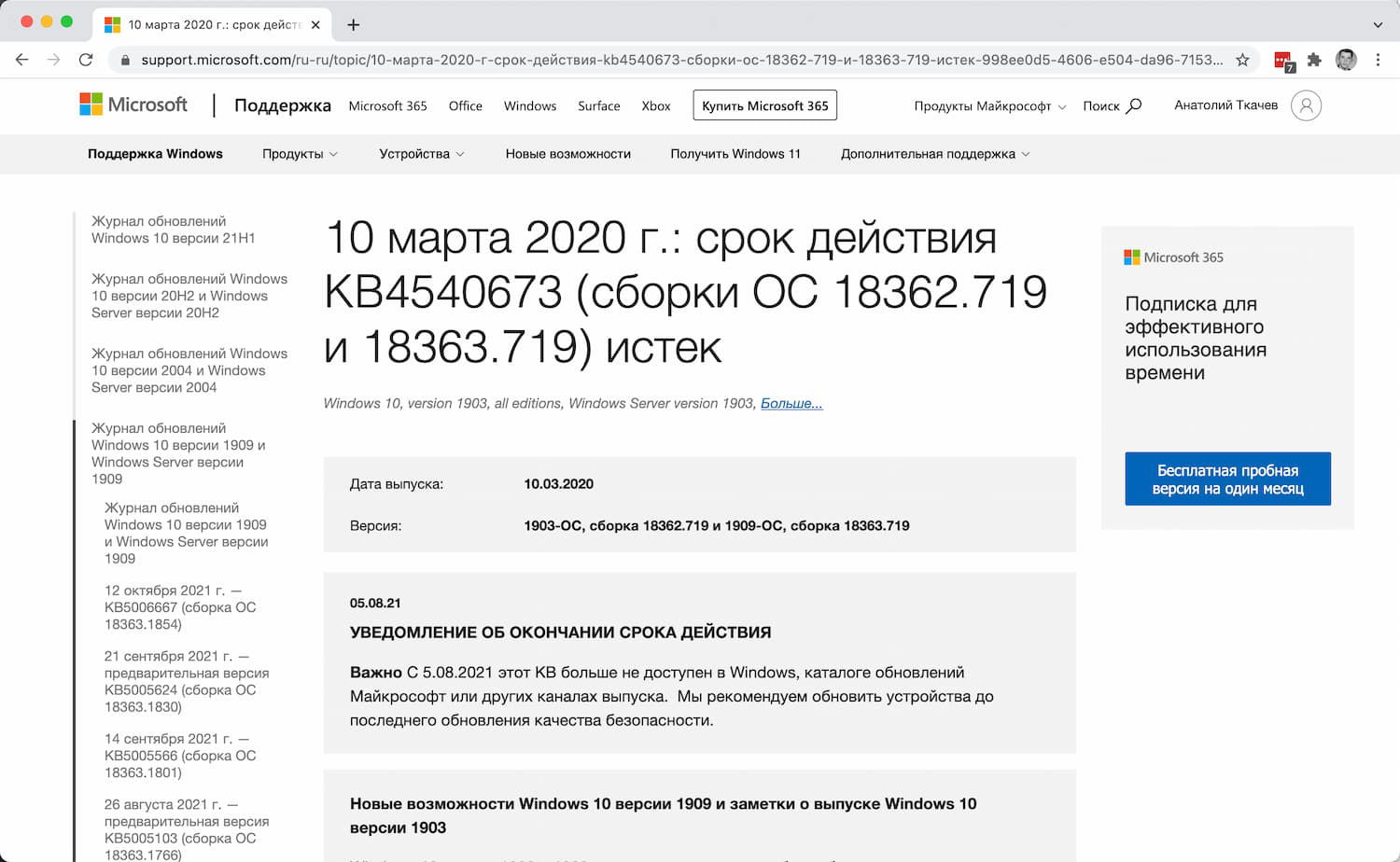The height and width of the screenshot is (862, 1400).
Task: Collapse the Windows 10 версии 1909 section in the sidebar
Action: [x=178, y=453]
